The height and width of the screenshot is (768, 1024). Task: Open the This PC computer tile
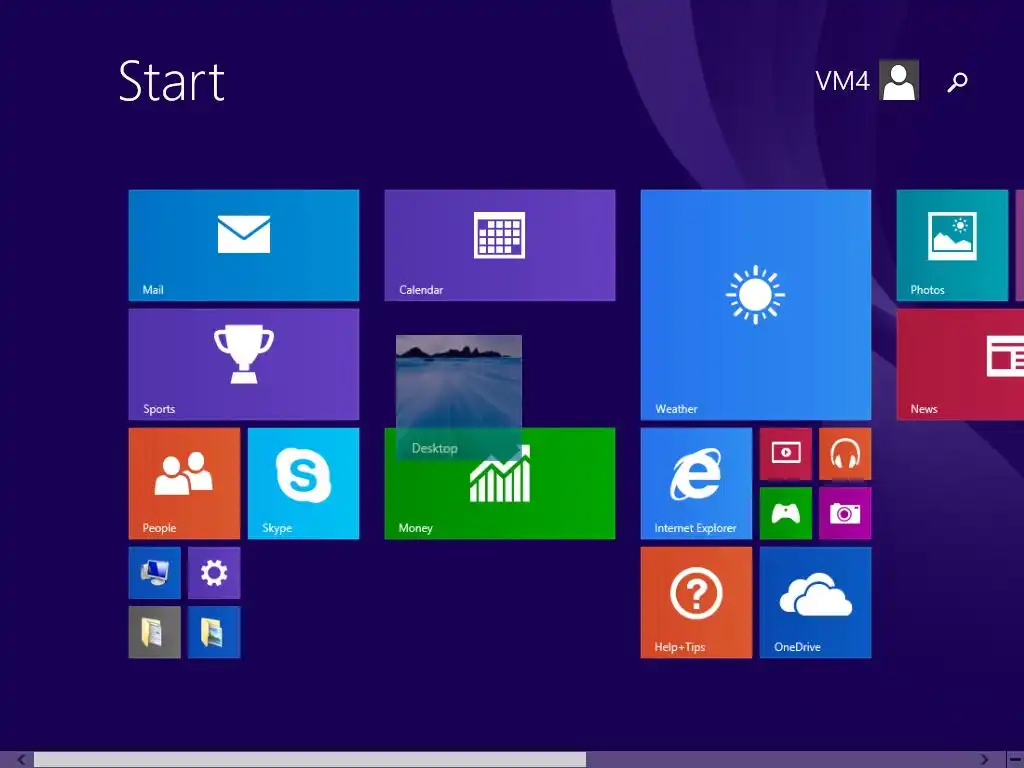click(155, 573)
